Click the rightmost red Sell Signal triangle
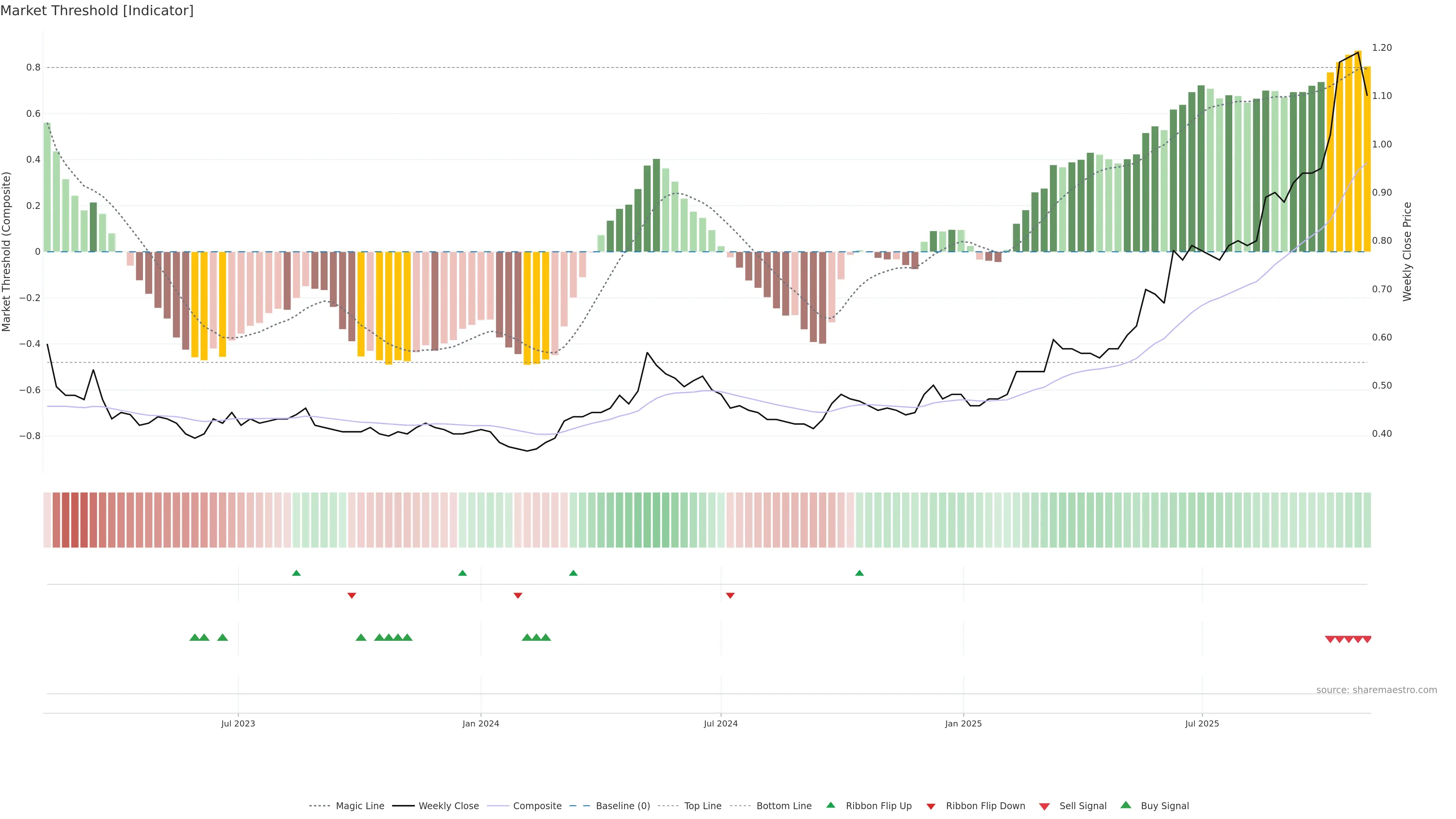Screen dimensions: 1456x819 1367,639
